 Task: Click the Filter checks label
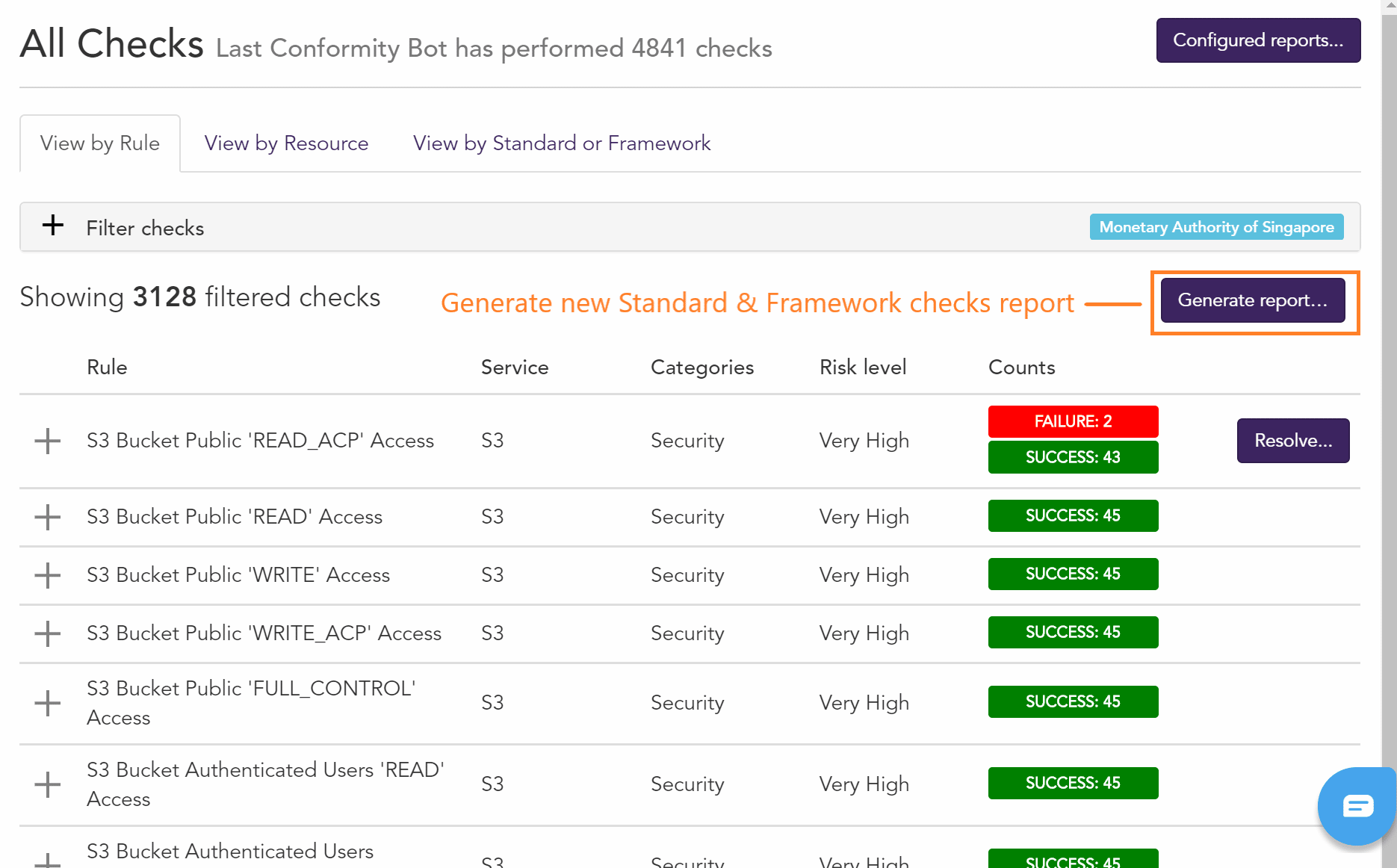pos(145,229)
